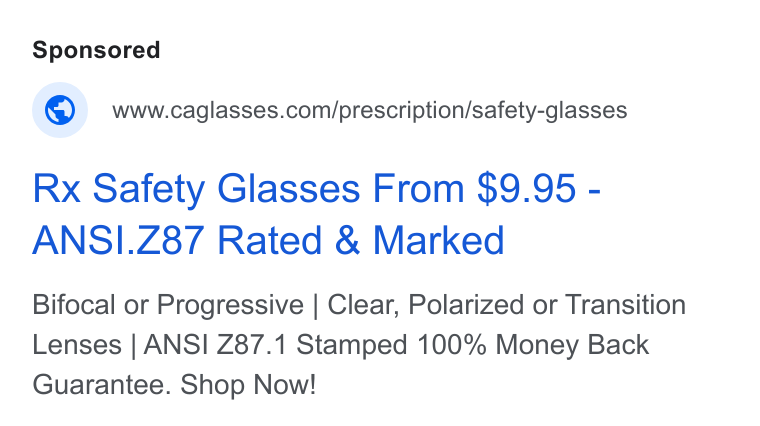
Task: Open the Rx Safety Glasses ad headline
Action: pyautogui.click(x=317, y=214)
